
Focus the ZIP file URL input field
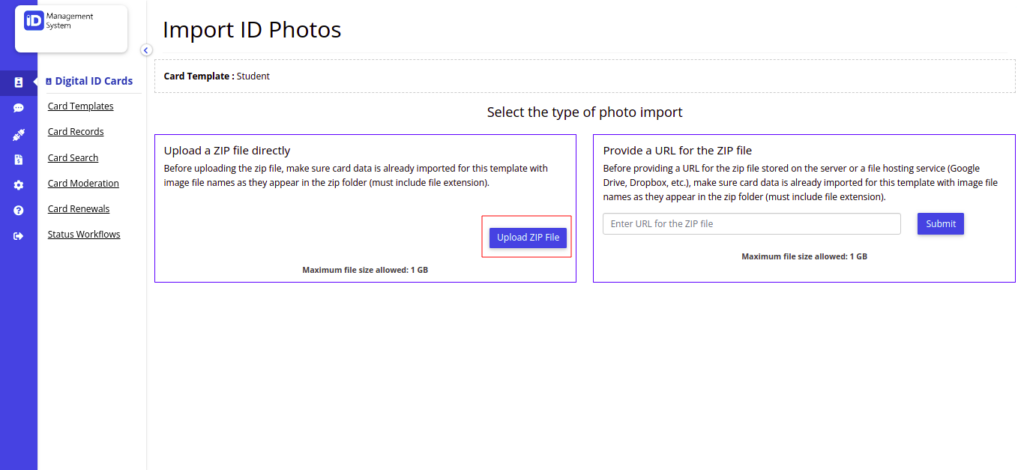[x=752, y=224]
